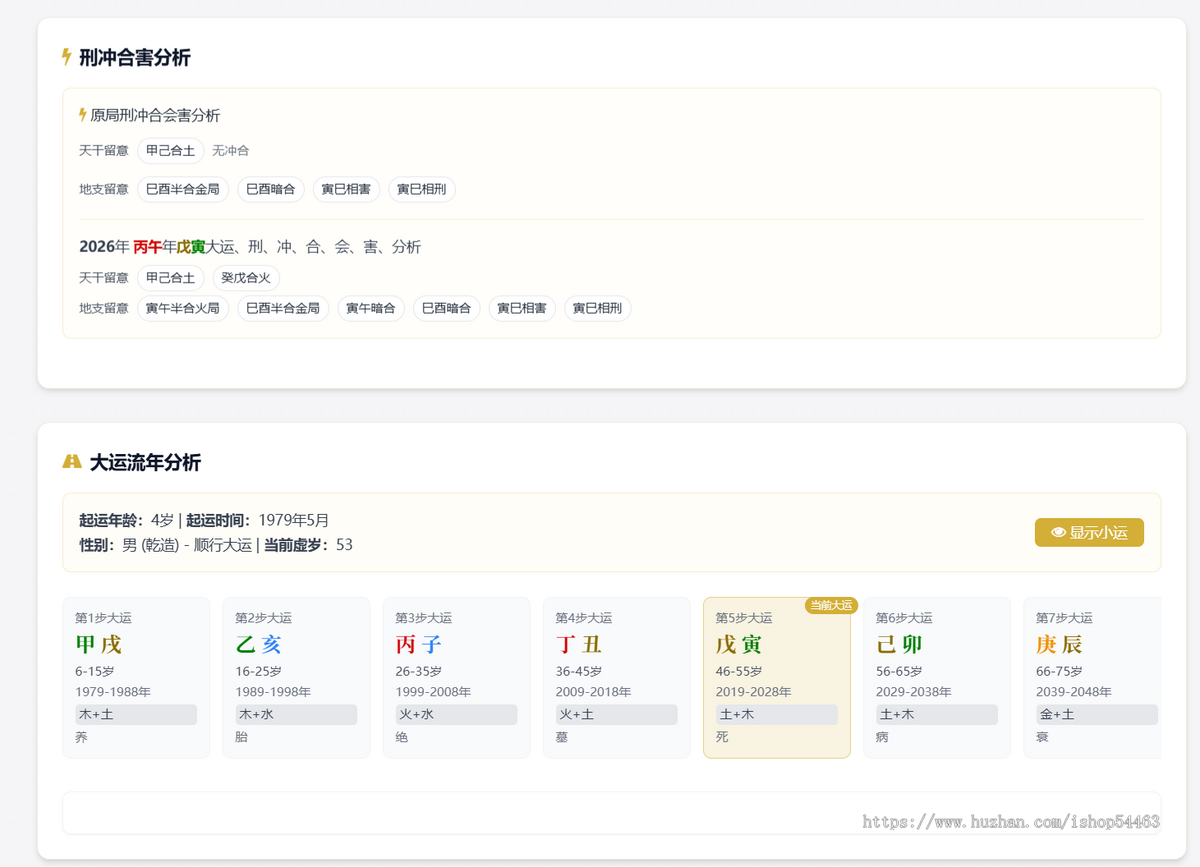Viewport: 1200px width, 867px height.
Task: Click the 66-75岁 age range
Action: (x=1059, y=672)
